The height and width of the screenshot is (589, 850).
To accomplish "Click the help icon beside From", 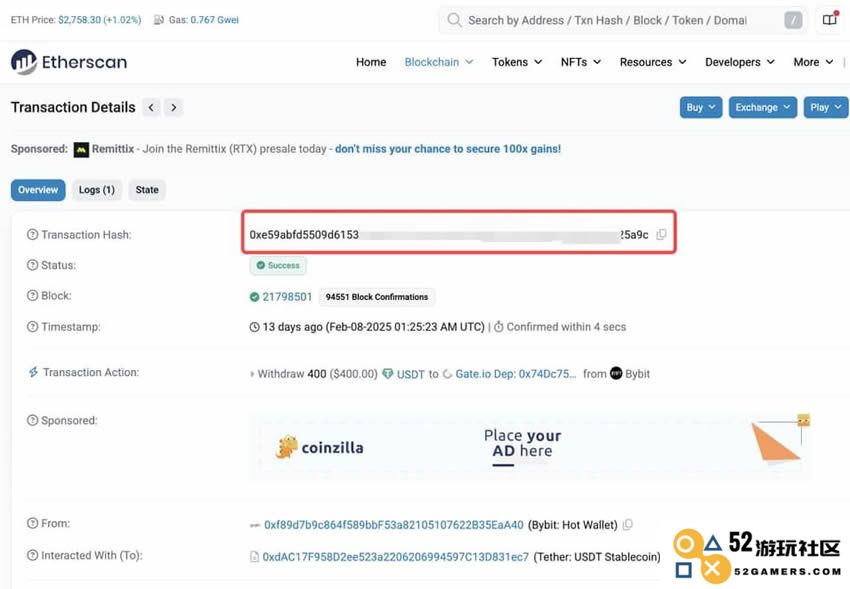I will (33, 523).
